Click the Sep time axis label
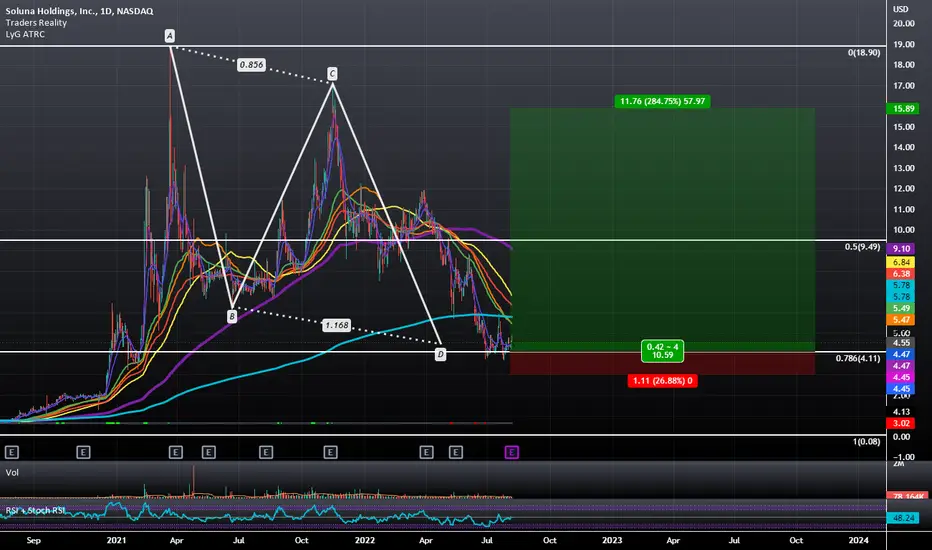This screenshot has height=550, width=932. click(x=34, y=540)
